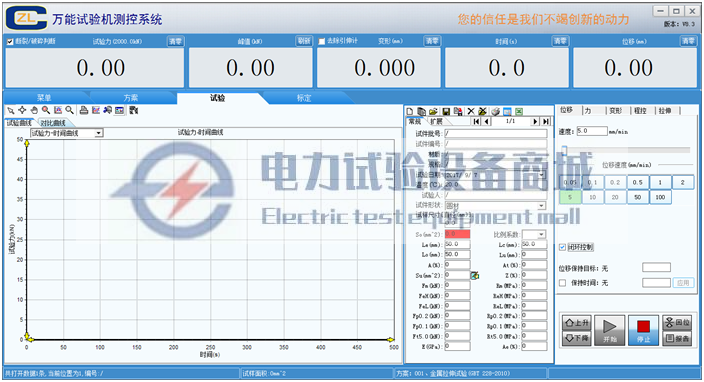Open the 比例系数 dropdown
The height and width of the screenshot is (382, 704).
pyautogui.click(x=542, y=234)
